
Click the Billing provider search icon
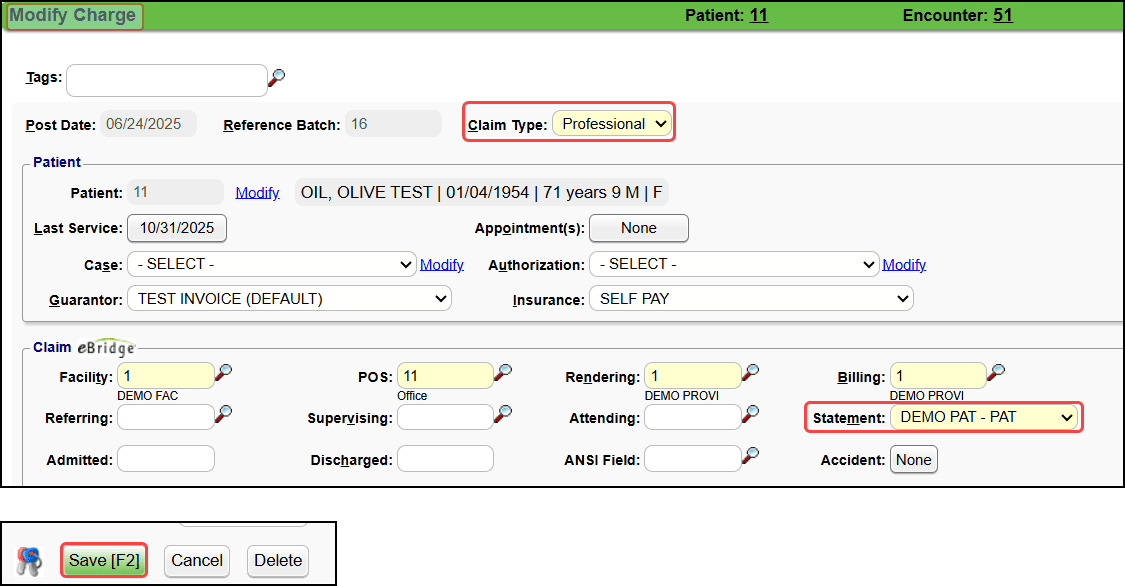tap(996, 372)
